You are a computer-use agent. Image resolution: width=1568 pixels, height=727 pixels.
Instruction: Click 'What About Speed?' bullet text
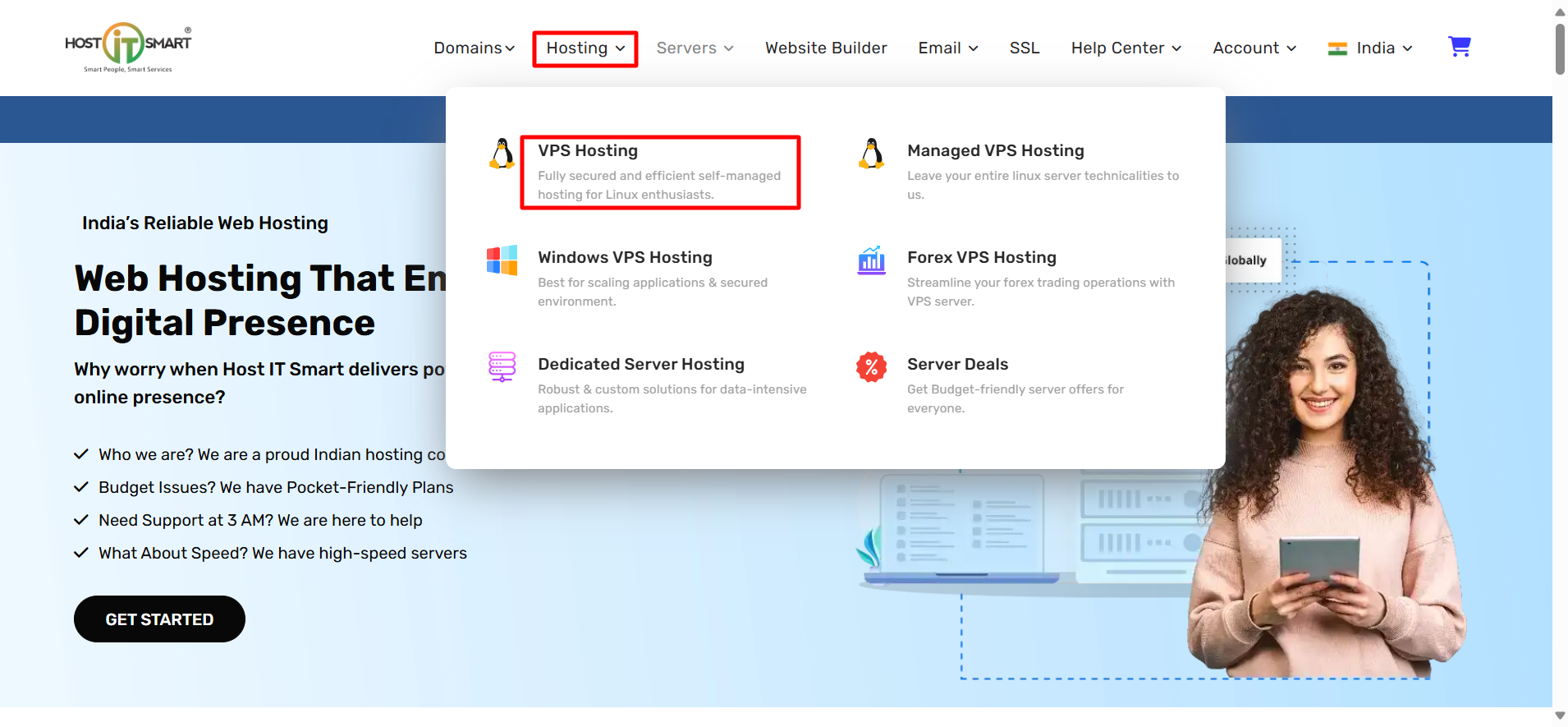pyautogui.click(x=282, y=553)
